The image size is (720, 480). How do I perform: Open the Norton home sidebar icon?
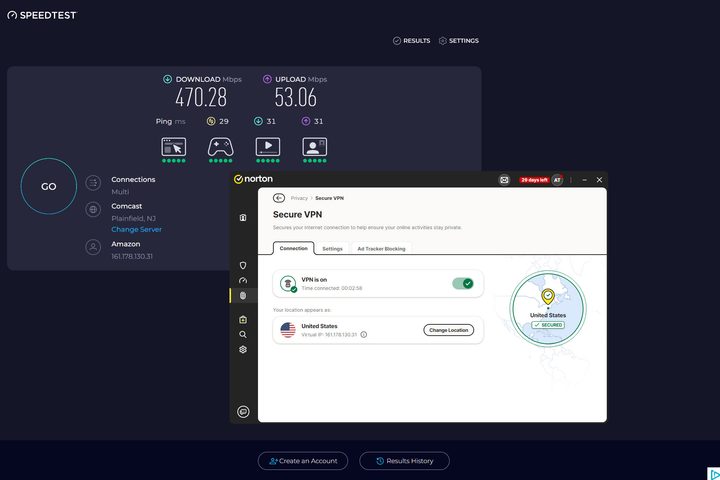click(243, 218)
